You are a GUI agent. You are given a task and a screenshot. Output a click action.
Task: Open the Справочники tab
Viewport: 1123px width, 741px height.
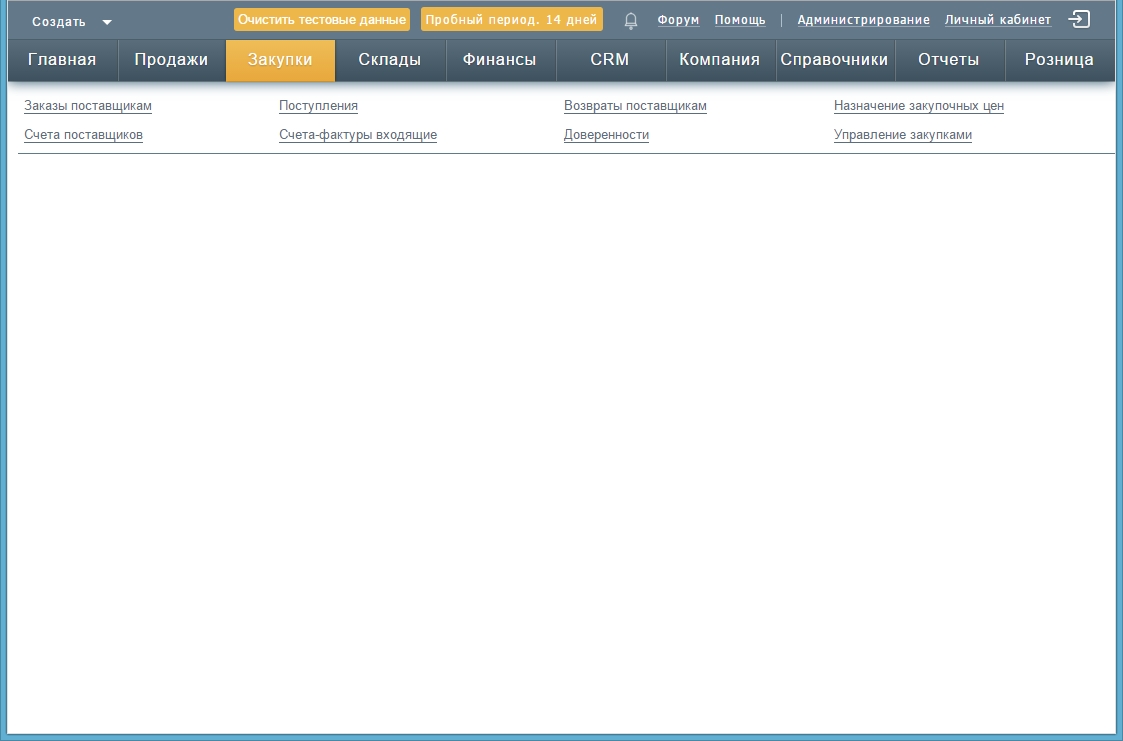pos(834,60)
